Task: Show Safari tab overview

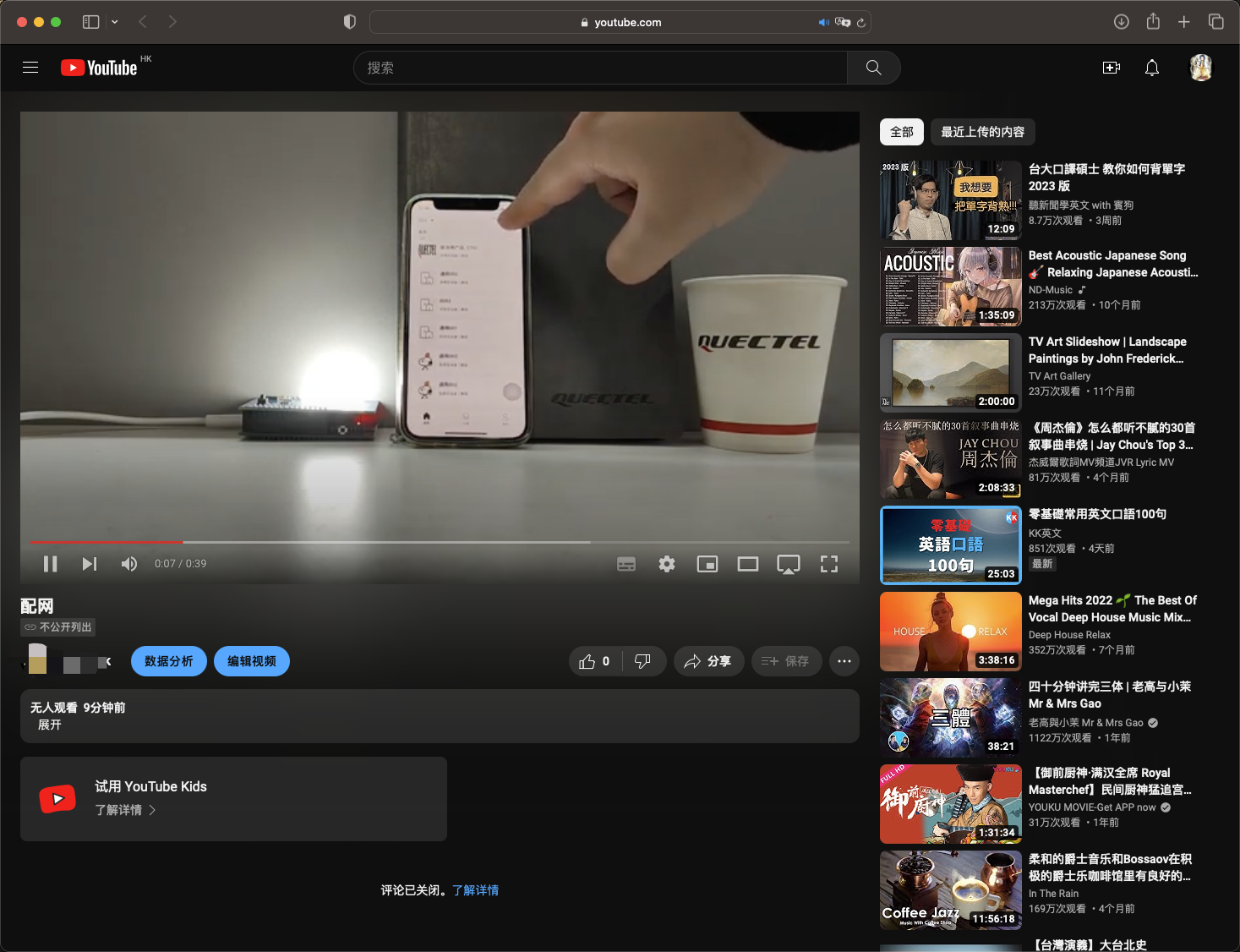Action: [1216, 22]
